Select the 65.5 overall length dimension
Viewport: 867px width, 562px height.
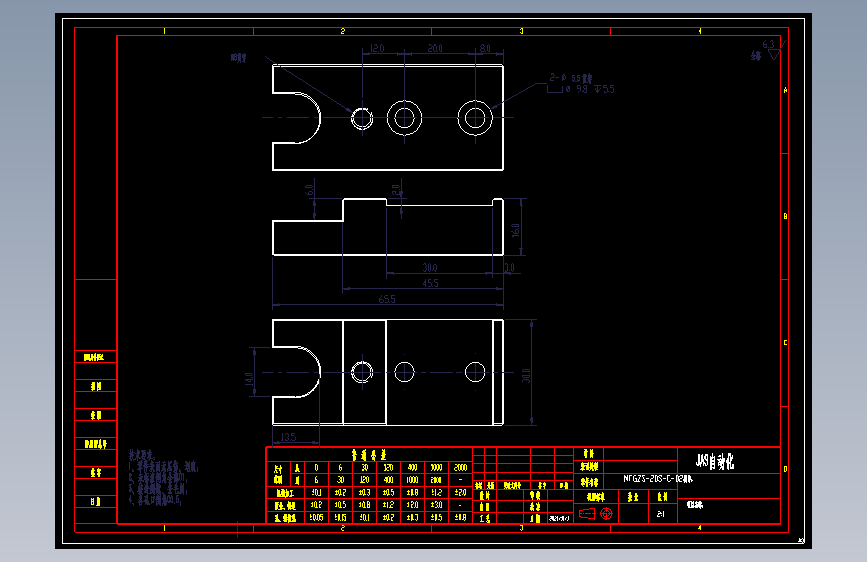tap(387, 299)
